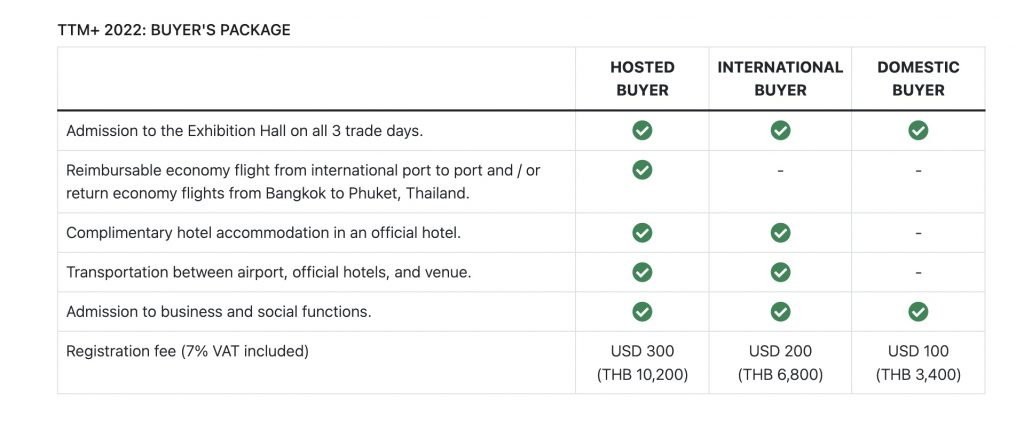The width and height of the screenshot is (1024, 430).
Task: Click International Buyer social functions checkmark
Action: point(780,312)
